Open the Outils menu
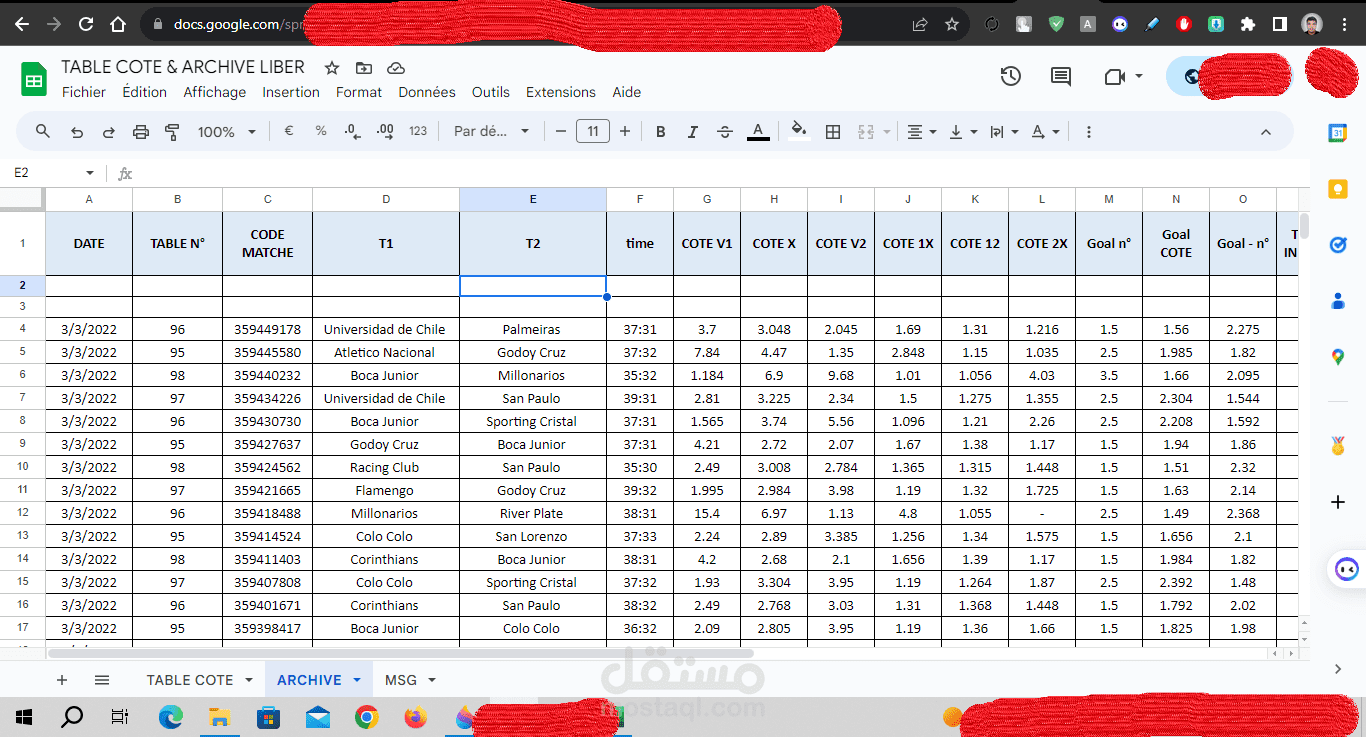 point(491,92)
